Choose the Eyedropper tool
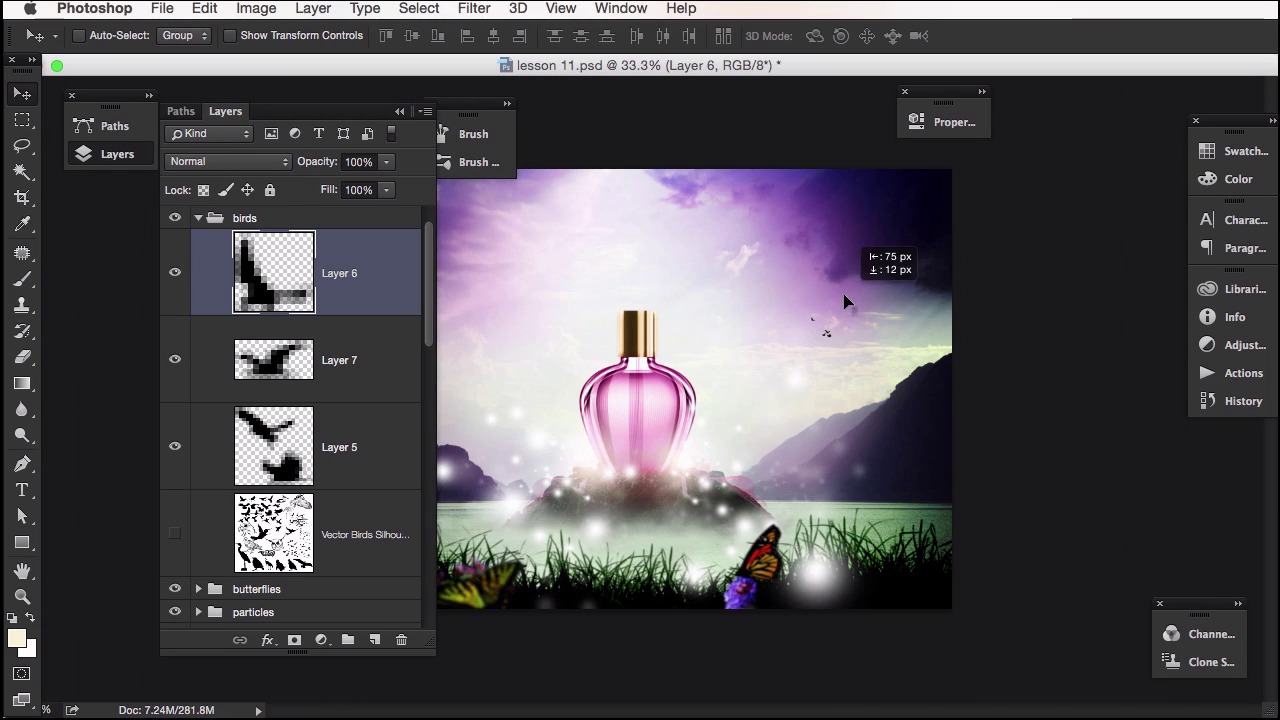Screen dimensions: 1280x720 [x=22, y=225]
